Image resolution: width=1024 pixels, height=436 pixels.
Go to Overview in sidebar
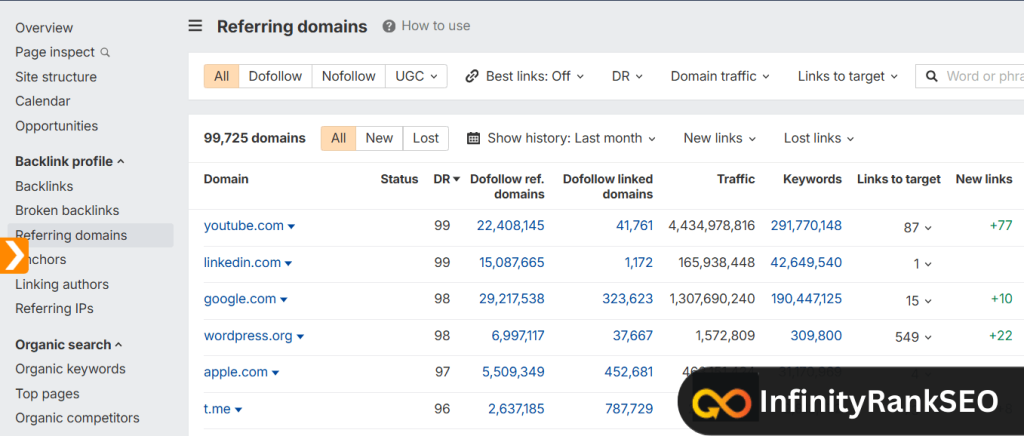click(44, 28)
